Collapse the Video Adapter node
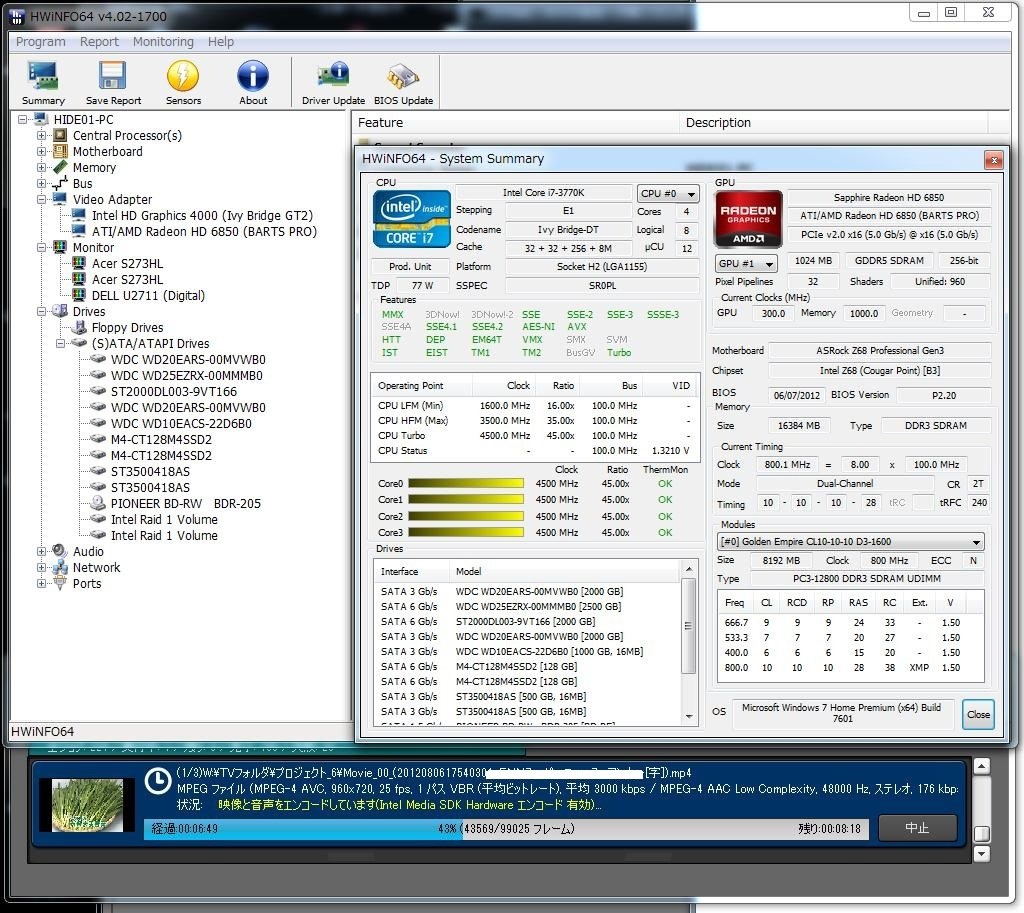The image size is (1024, 913). click(x=41, y=199)
